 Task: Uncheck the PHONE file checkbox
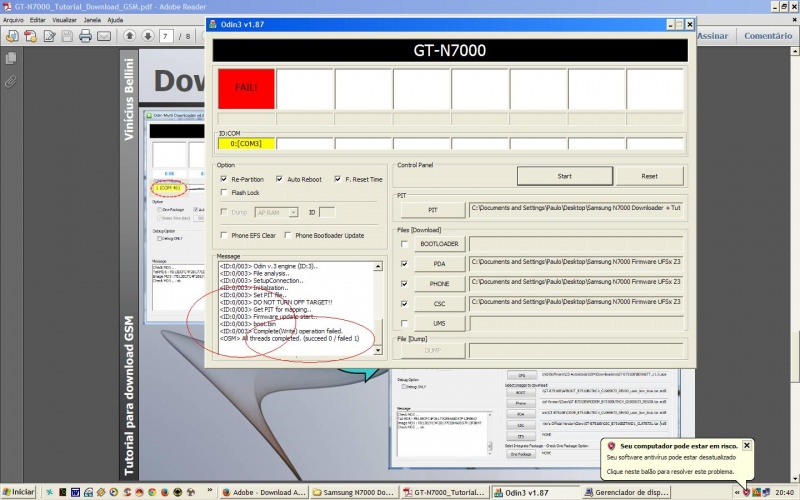[x=405, y=284]
